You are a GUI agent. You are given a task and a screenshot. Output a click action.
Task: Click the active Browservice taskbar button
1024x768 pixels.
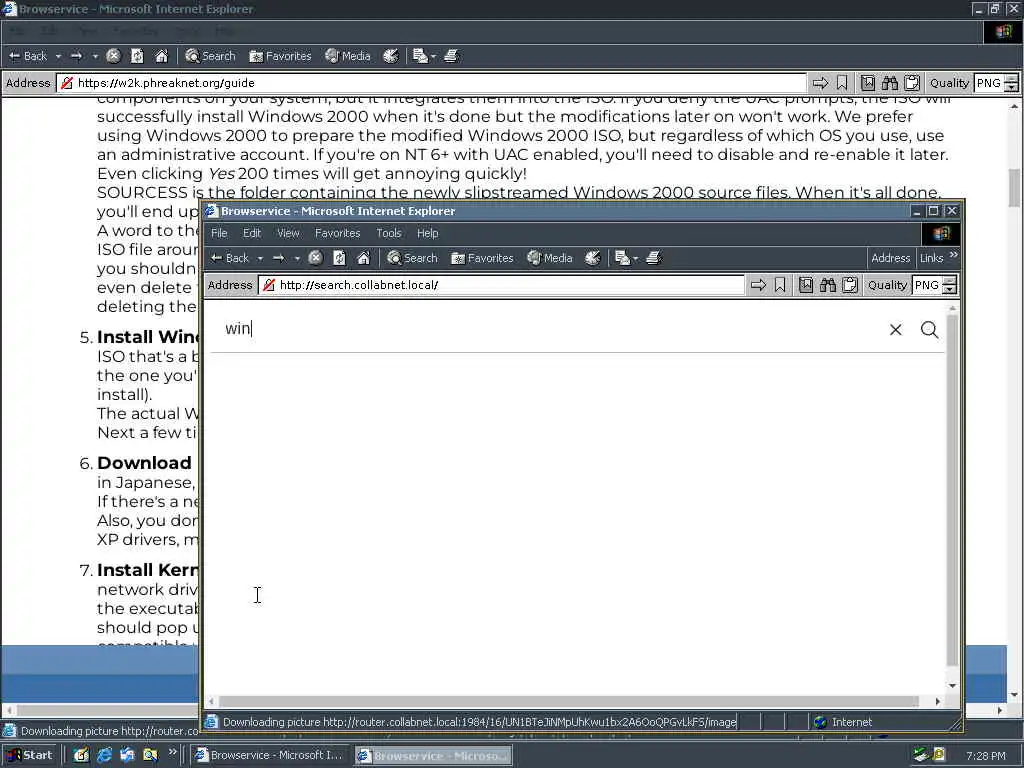434,756
